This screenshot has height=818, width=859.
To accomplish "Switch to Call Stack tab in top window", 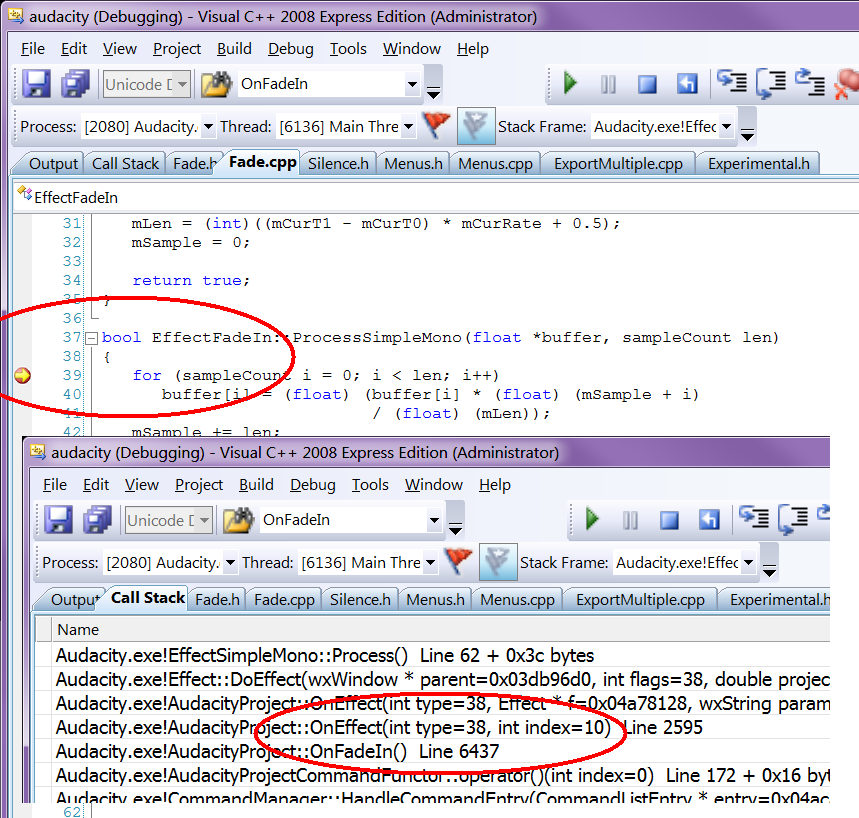I will point(125,163).
